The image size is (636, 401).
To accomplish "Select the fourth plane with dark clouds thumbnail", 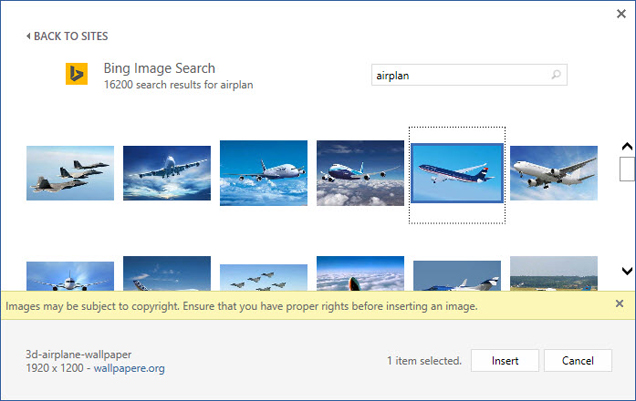I will coord(360,173).
